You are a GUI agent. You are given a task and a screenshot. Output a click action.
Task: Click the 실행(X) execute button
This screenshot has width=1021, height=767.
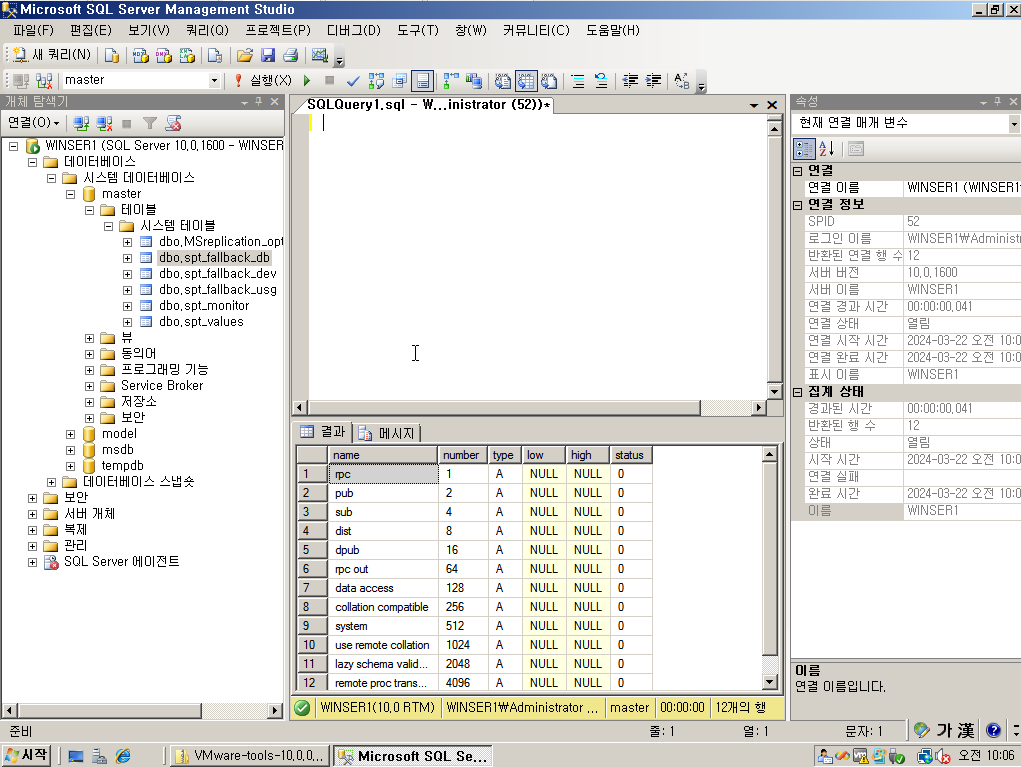[x=263, y=80]
